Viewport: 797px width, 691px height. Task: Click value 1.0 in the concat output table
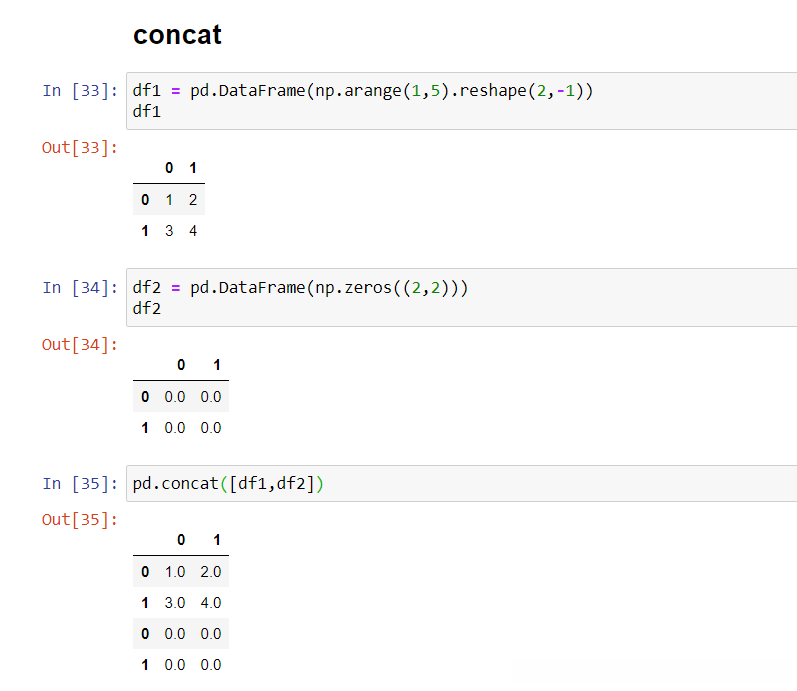175,572
